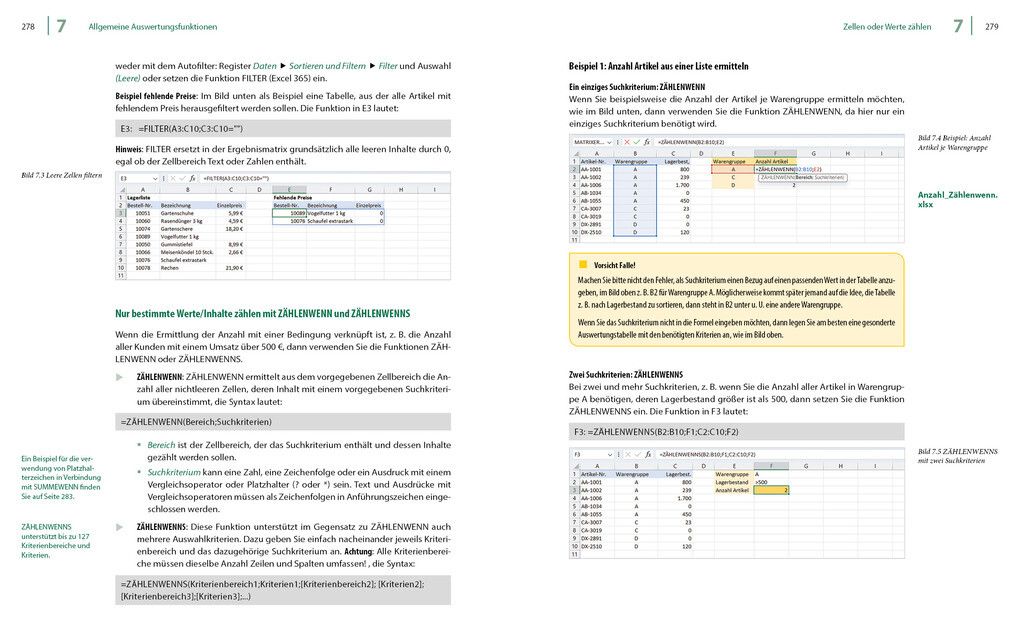Click the Daten ribbon path text
Screen dimensions: 1020x644
pos(264,66)
